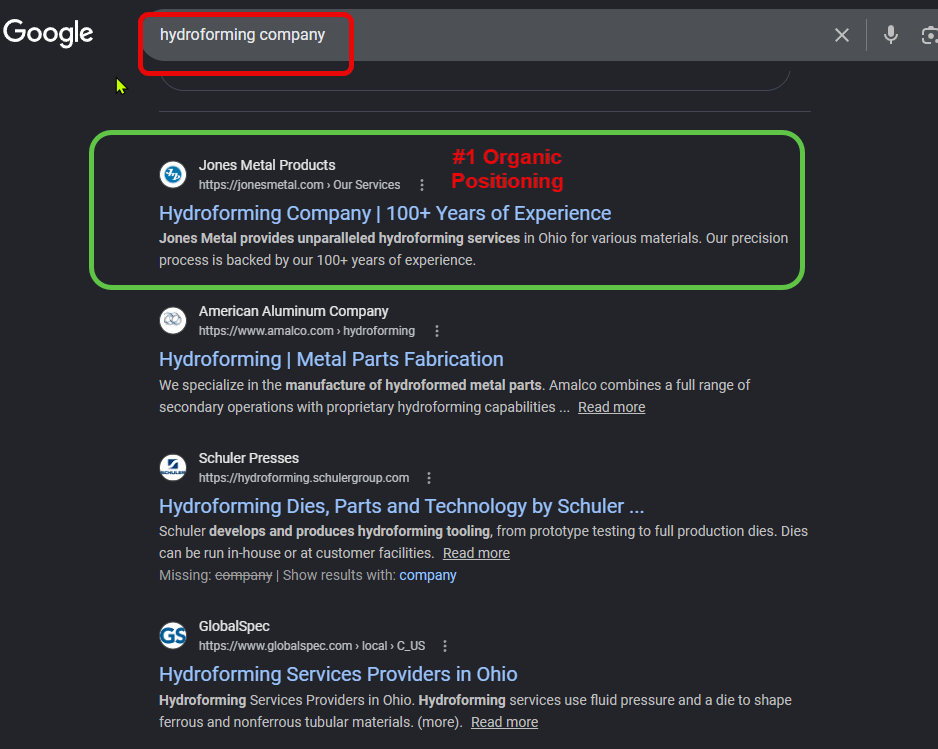Click the Jones Metal Products favicon

(x=173, y=174)
